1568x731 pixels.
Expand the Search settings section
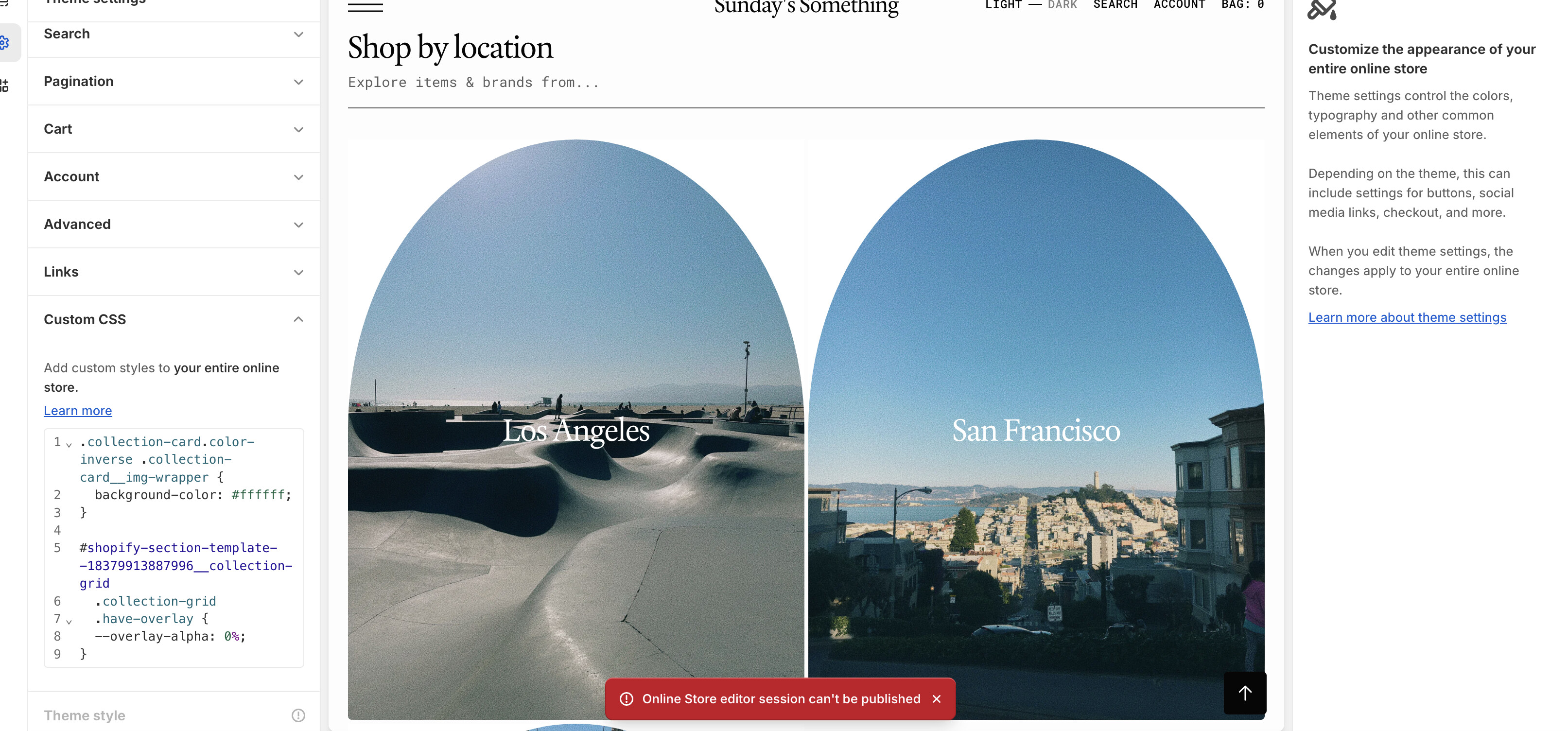[x=174, y=34]
